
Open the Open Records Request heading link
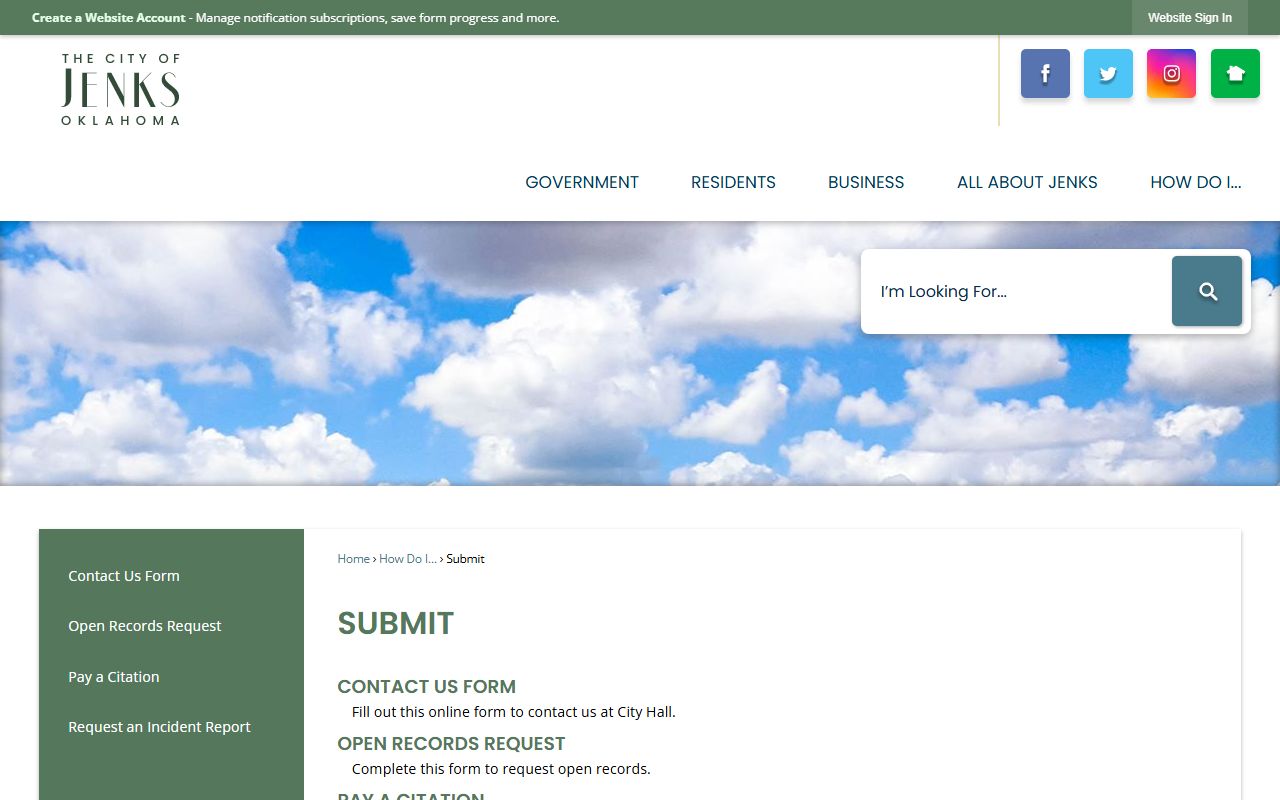pyautogui.click(x=451, y=744)
